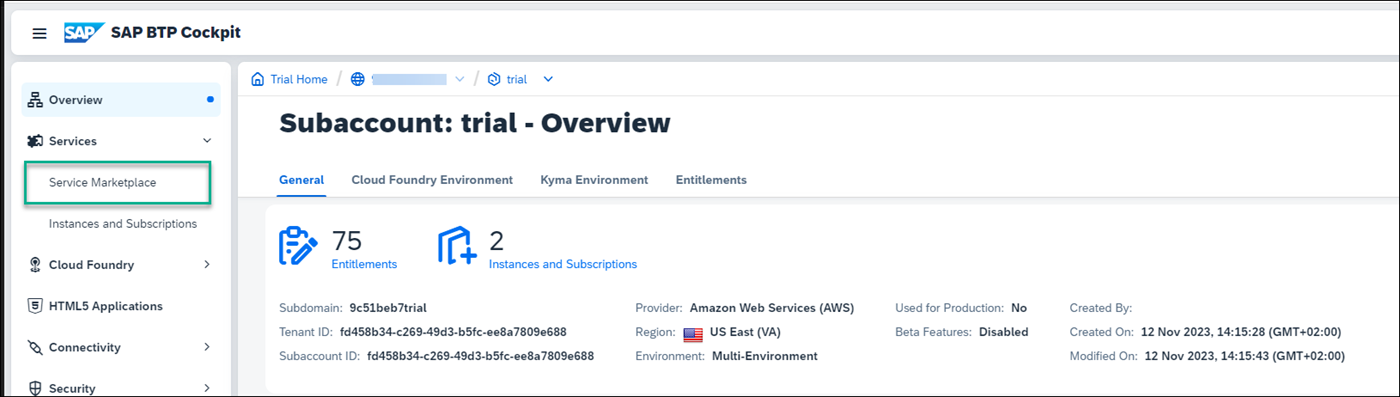Click the Entitlements link under 75
Screen dimensions: 1400x397
pyautogui.click(x=364, y=264)
